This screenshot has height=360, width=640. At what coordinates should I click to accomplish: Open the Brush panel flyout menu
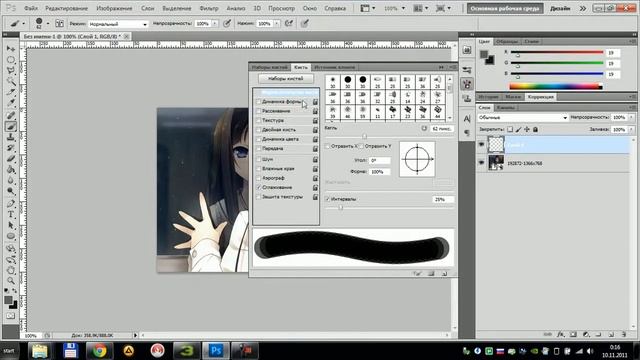tap(453, 67)
